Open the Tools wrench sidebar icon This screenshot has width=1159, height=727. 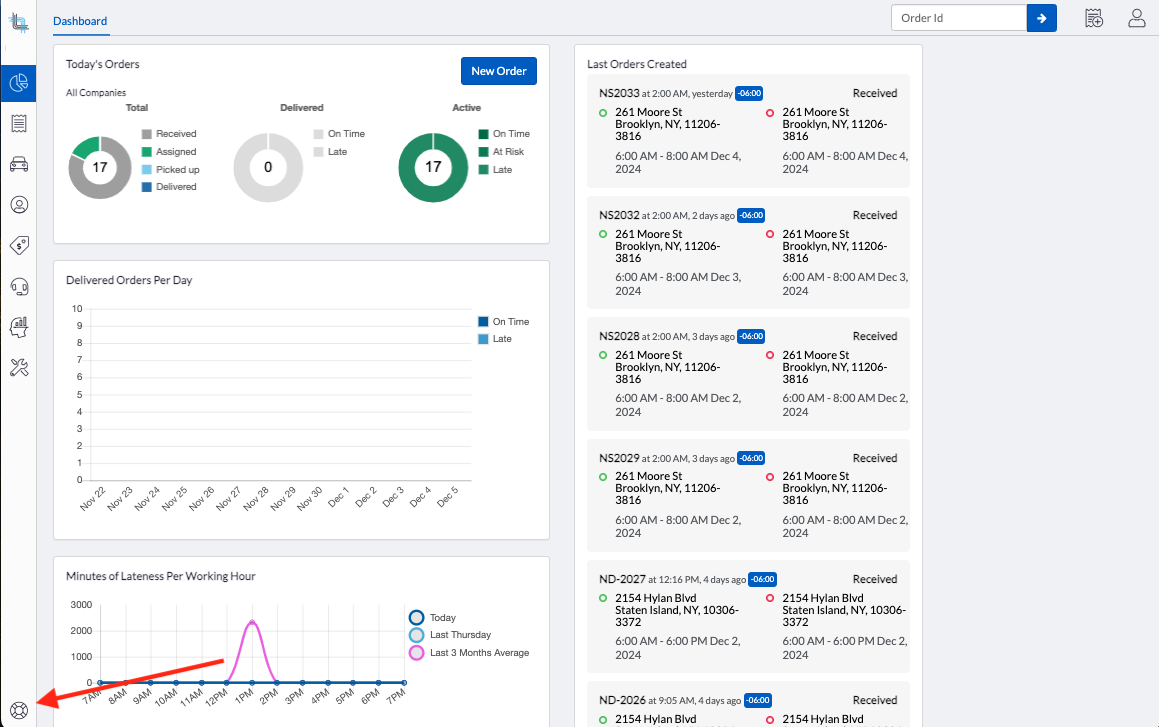click(19, 367)
